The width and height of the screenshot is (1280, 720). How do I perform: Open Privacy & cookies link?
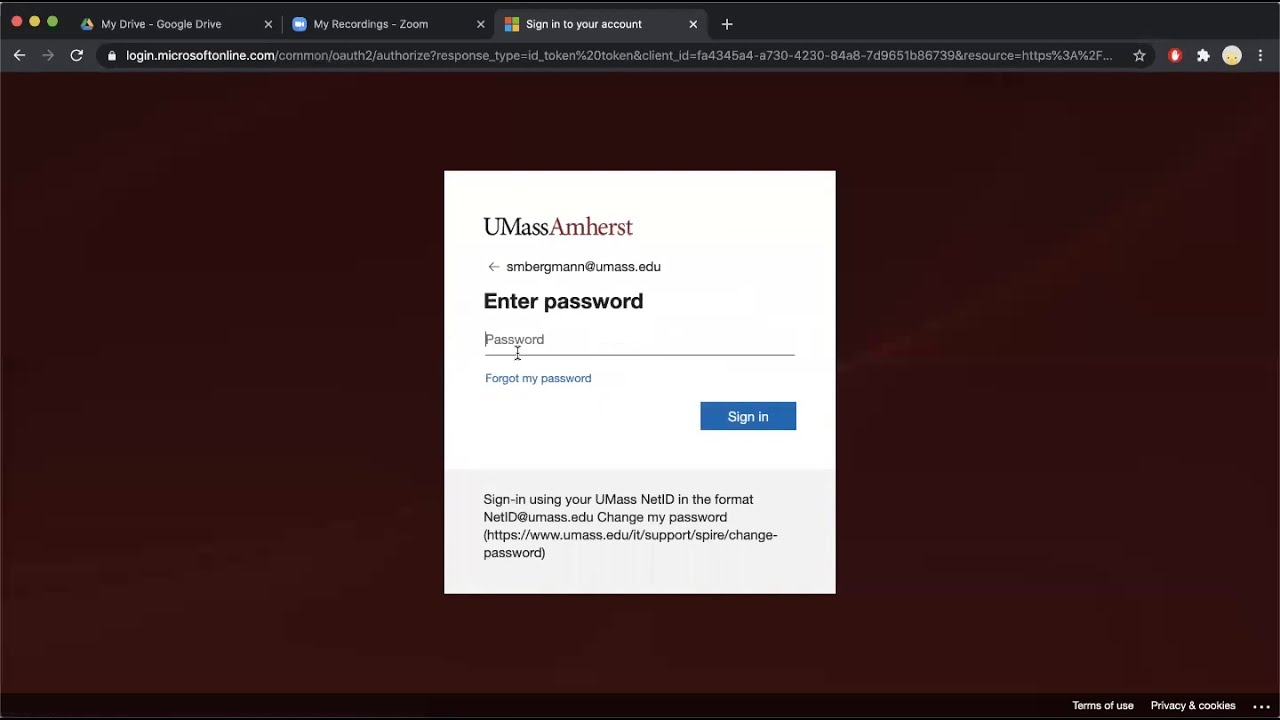click(x=1192, y=706)
